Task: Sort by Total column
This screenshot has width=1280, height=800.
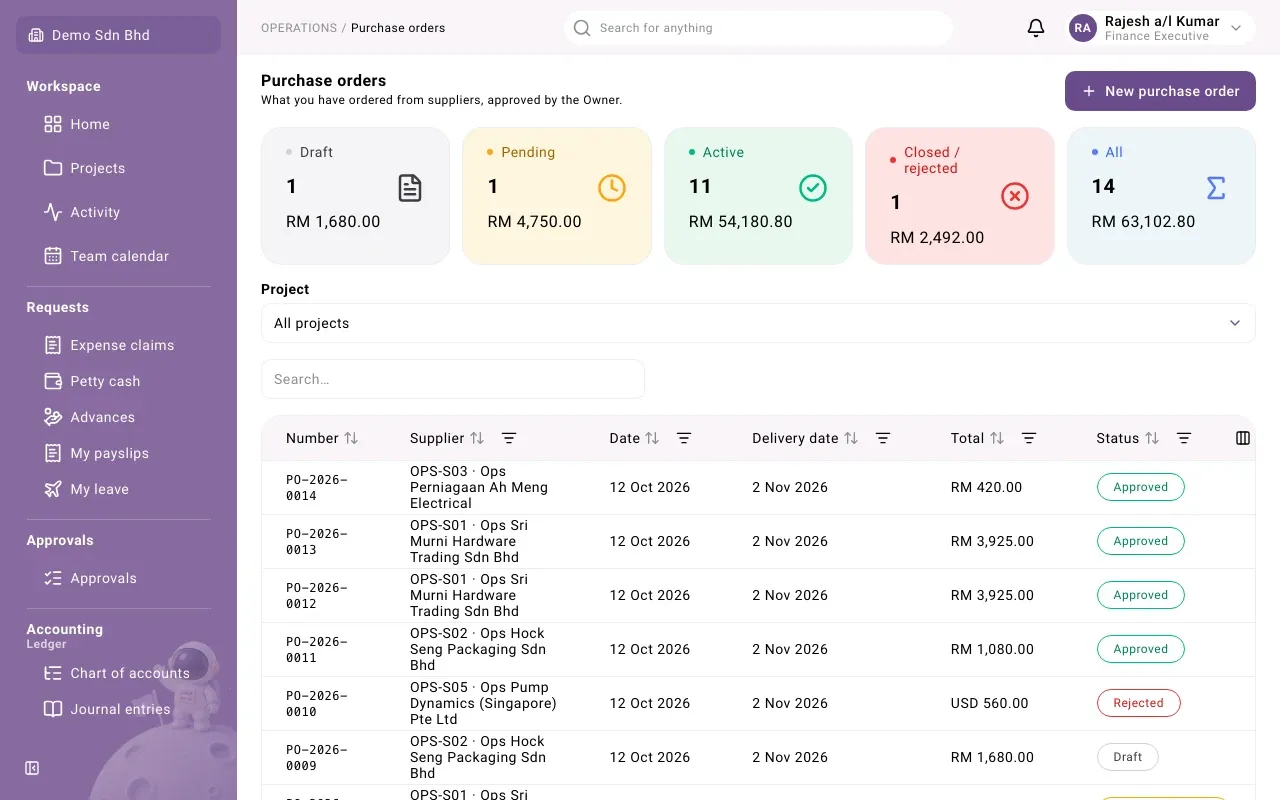Action: click(997, 438)
